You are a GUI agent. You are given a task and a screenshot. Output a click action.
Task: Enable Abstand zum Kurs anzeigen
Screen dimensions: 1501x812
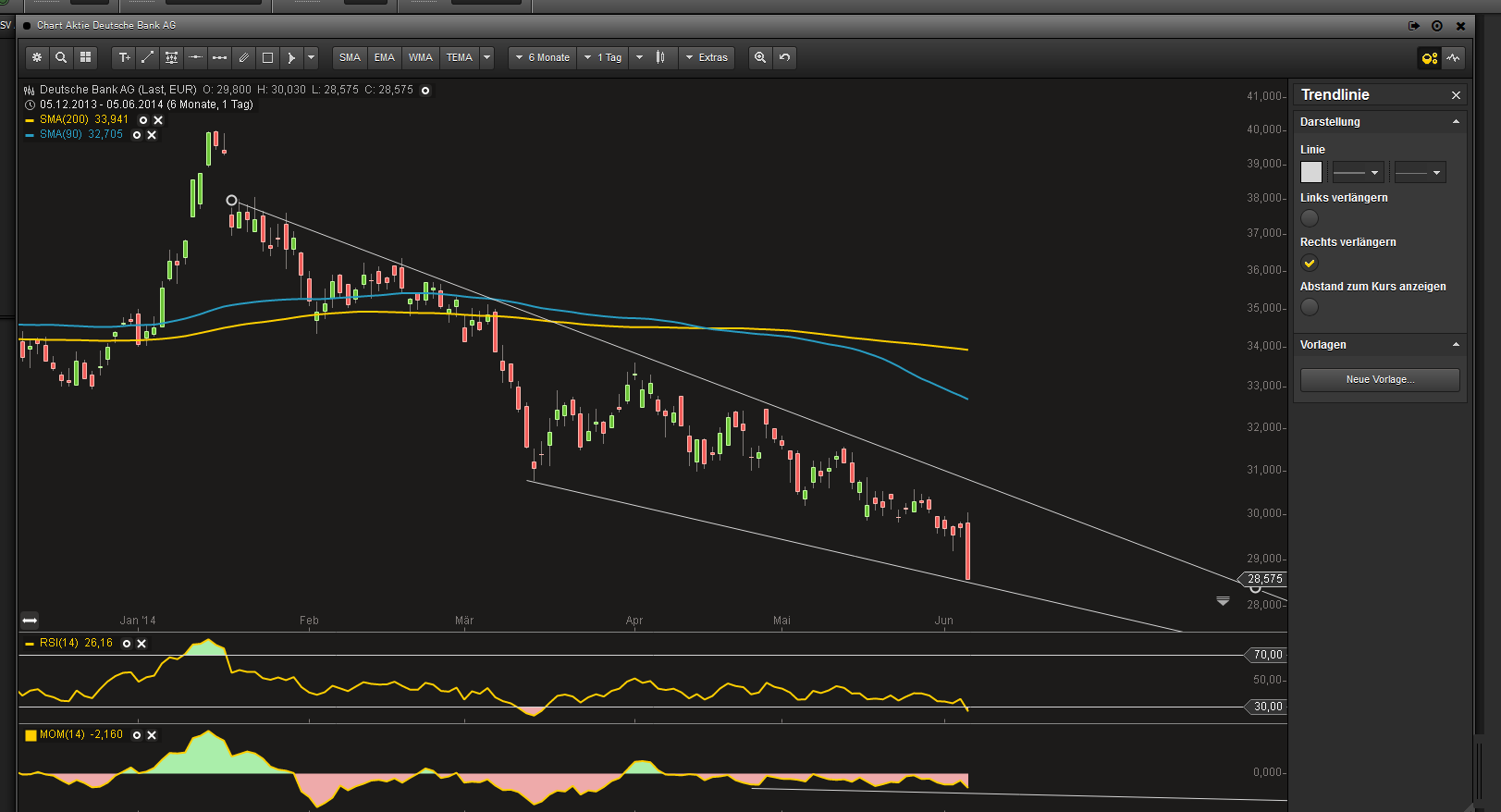coord(1310,307)
